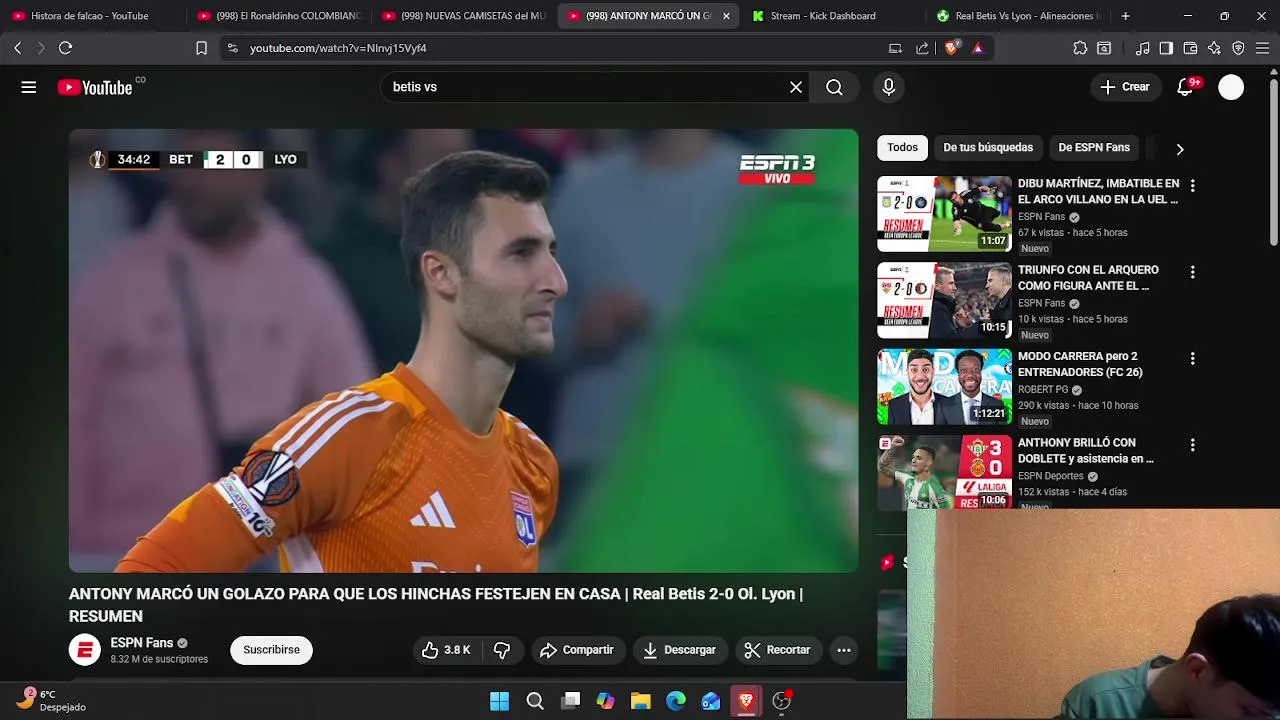Open 'DIBU MARTÍNEZ, IMBATIBLE' video thumbnail
The width and height of the screenshot is (1280, 720).
(x=944, y=214)
